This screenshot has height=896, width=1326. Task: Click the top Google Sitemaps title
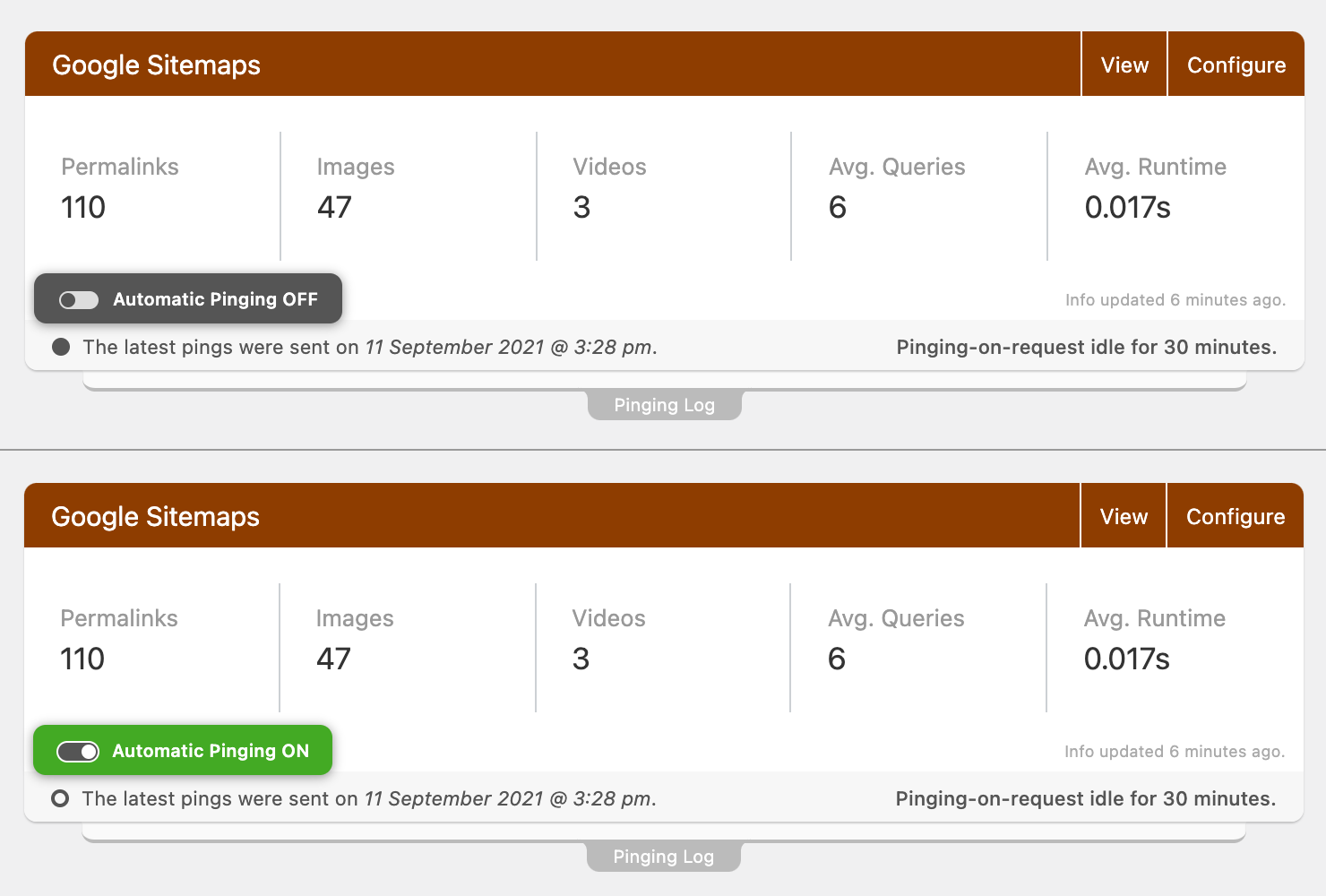[x=157, y=65]
